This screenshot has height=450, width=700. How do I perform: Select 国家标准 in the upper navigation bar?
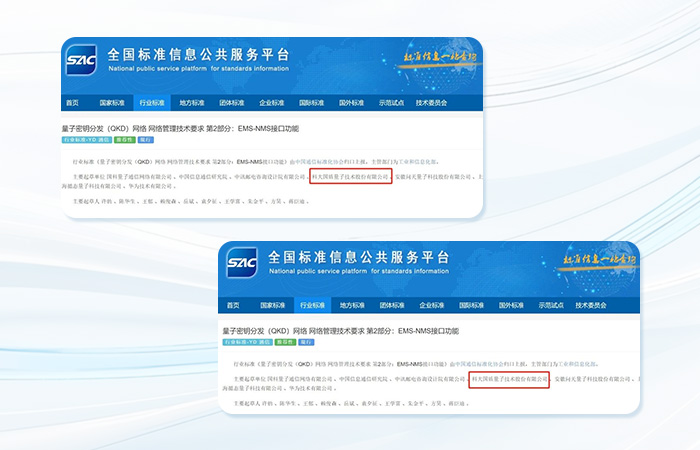click(112, 103)
